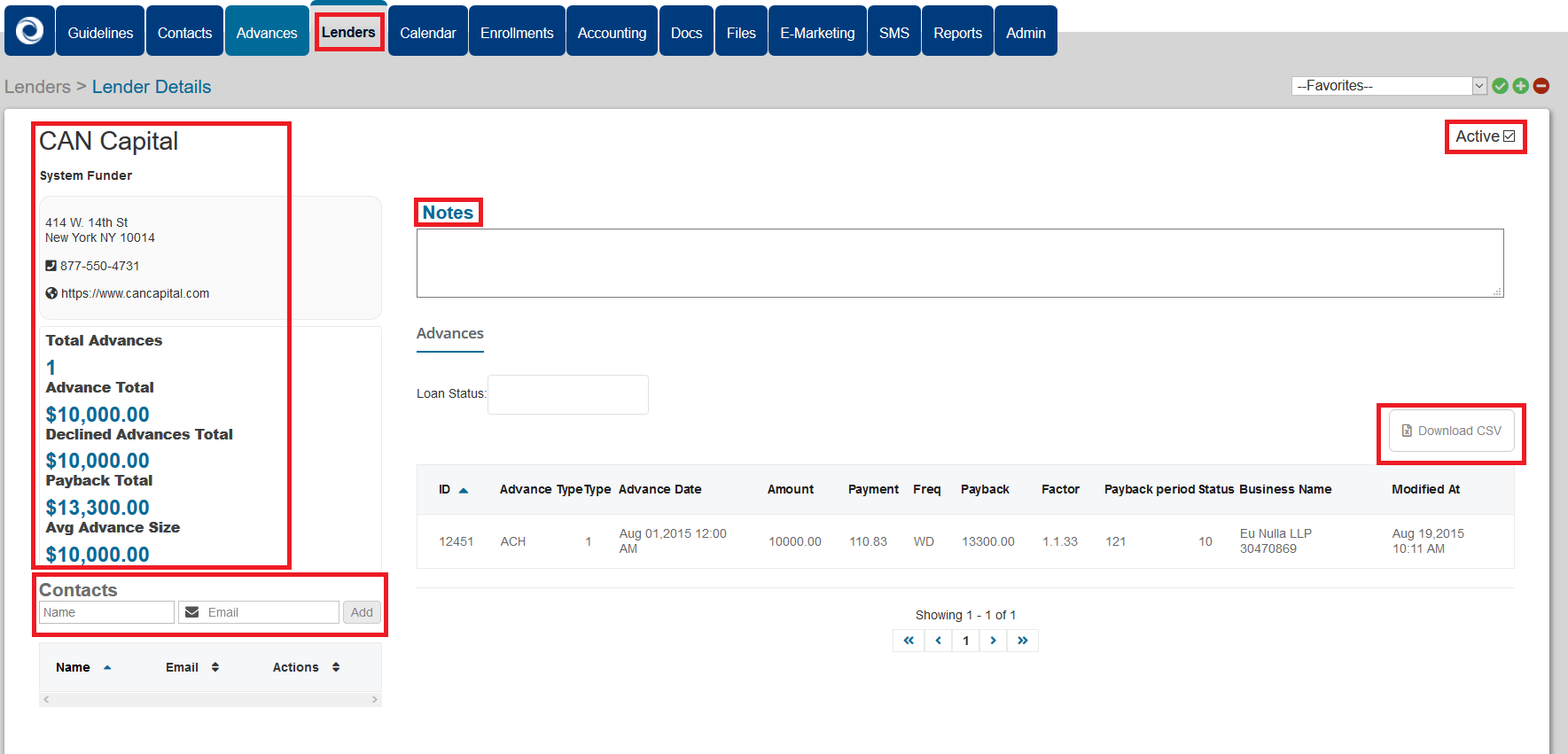Click into the Notes text area

[x=960, y=263]
